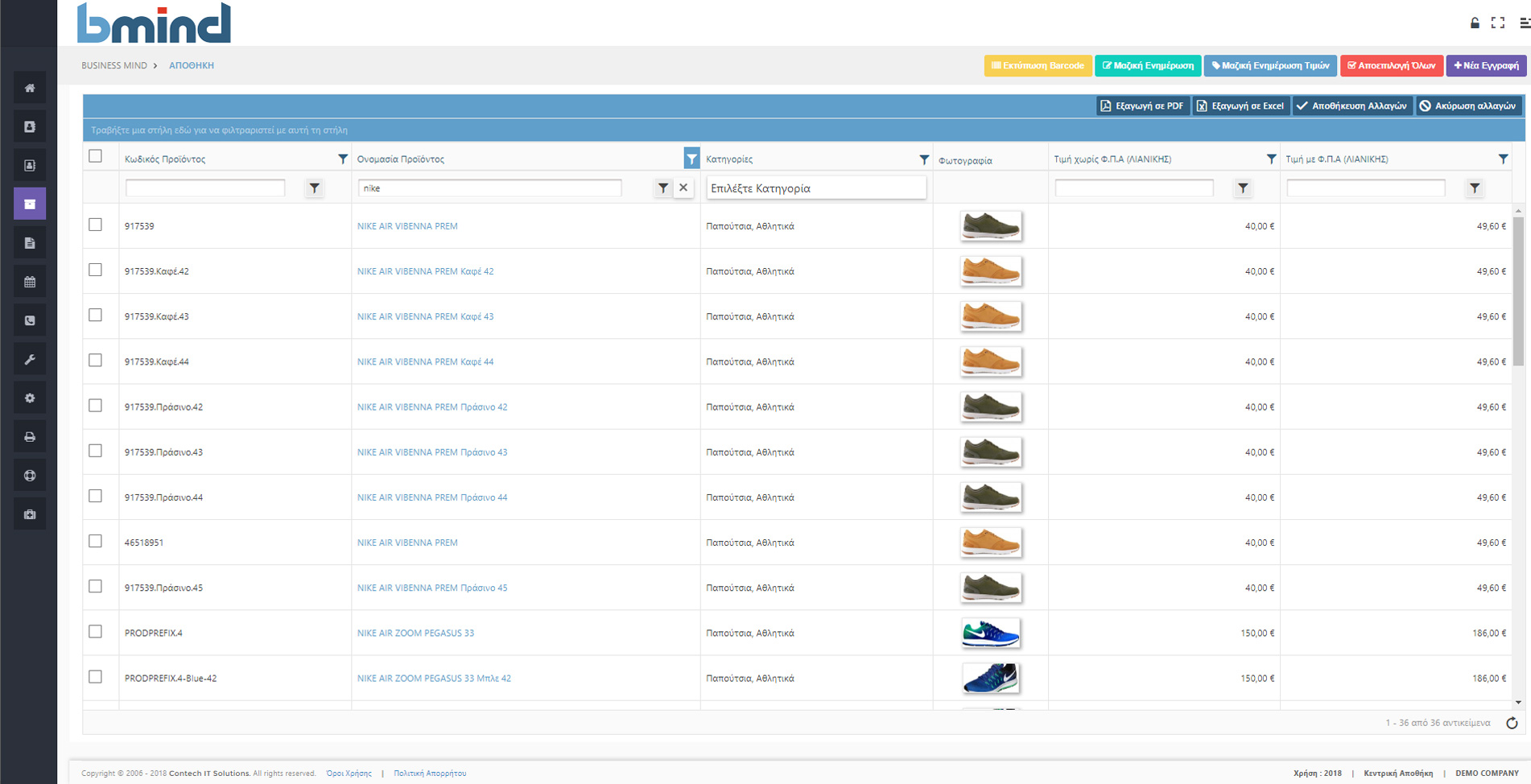The width and height of the screenshot is (1531, 784).
Task: Check the 917539.Καφέ.43 row checkbox
Action: (x=96, y=315)
